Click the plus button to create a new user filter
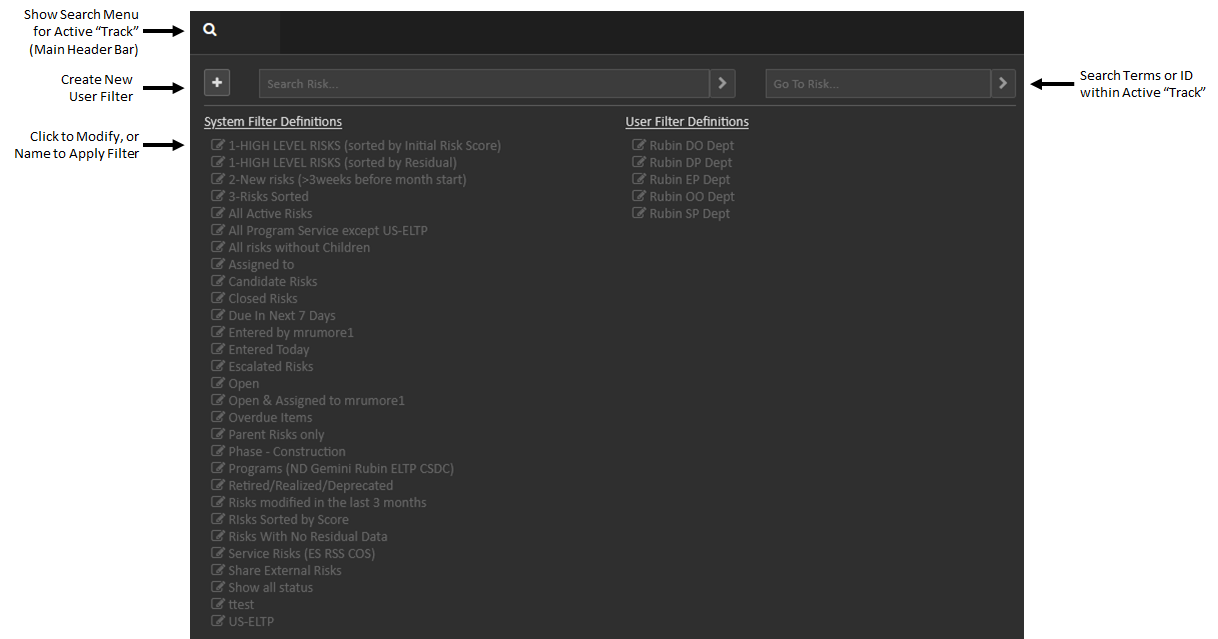The width and height of the screenshot is (1218, 639). click(217, 83)
